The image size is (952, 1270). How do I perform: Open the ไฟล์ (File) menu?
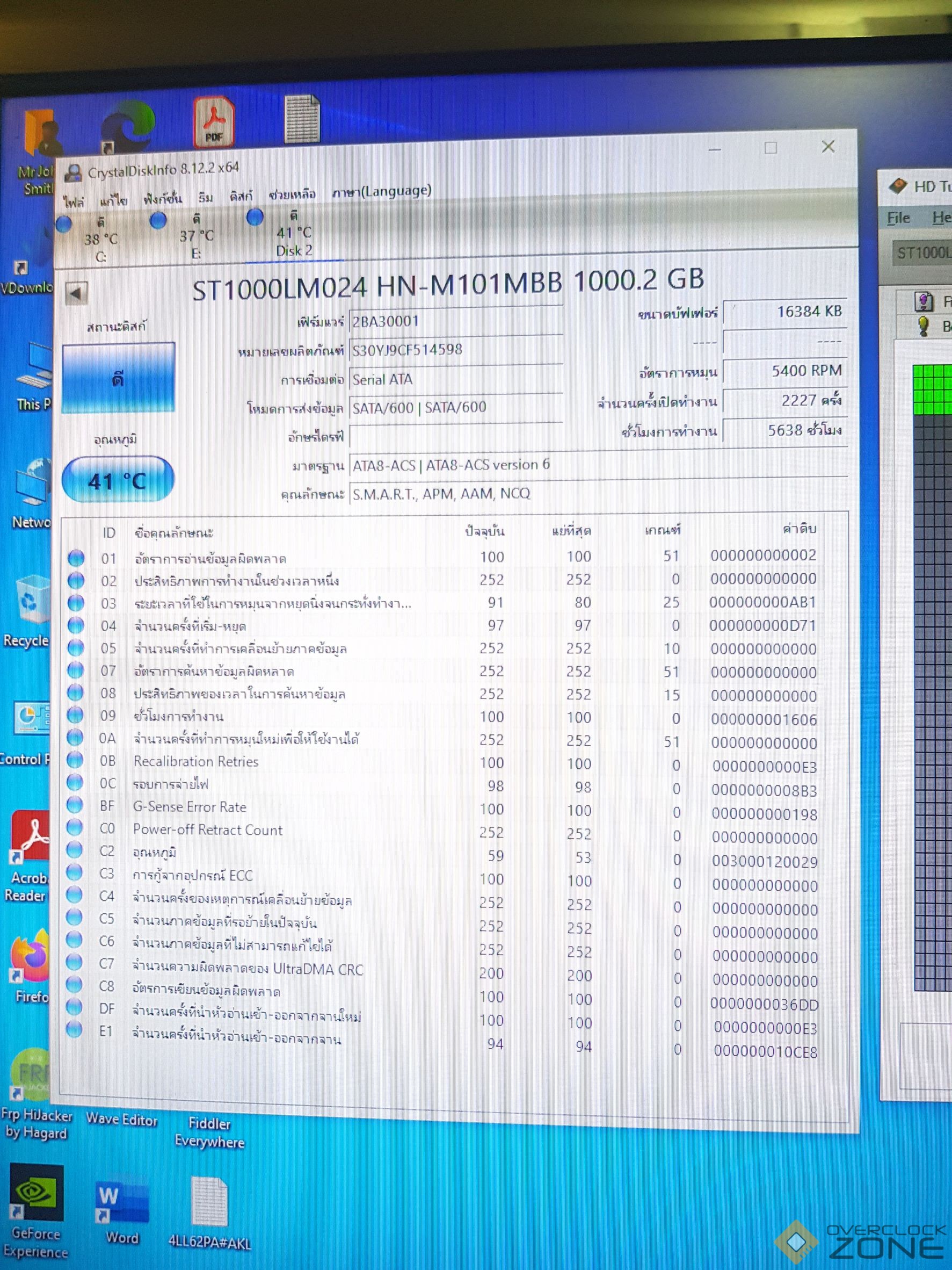(74, 201)
